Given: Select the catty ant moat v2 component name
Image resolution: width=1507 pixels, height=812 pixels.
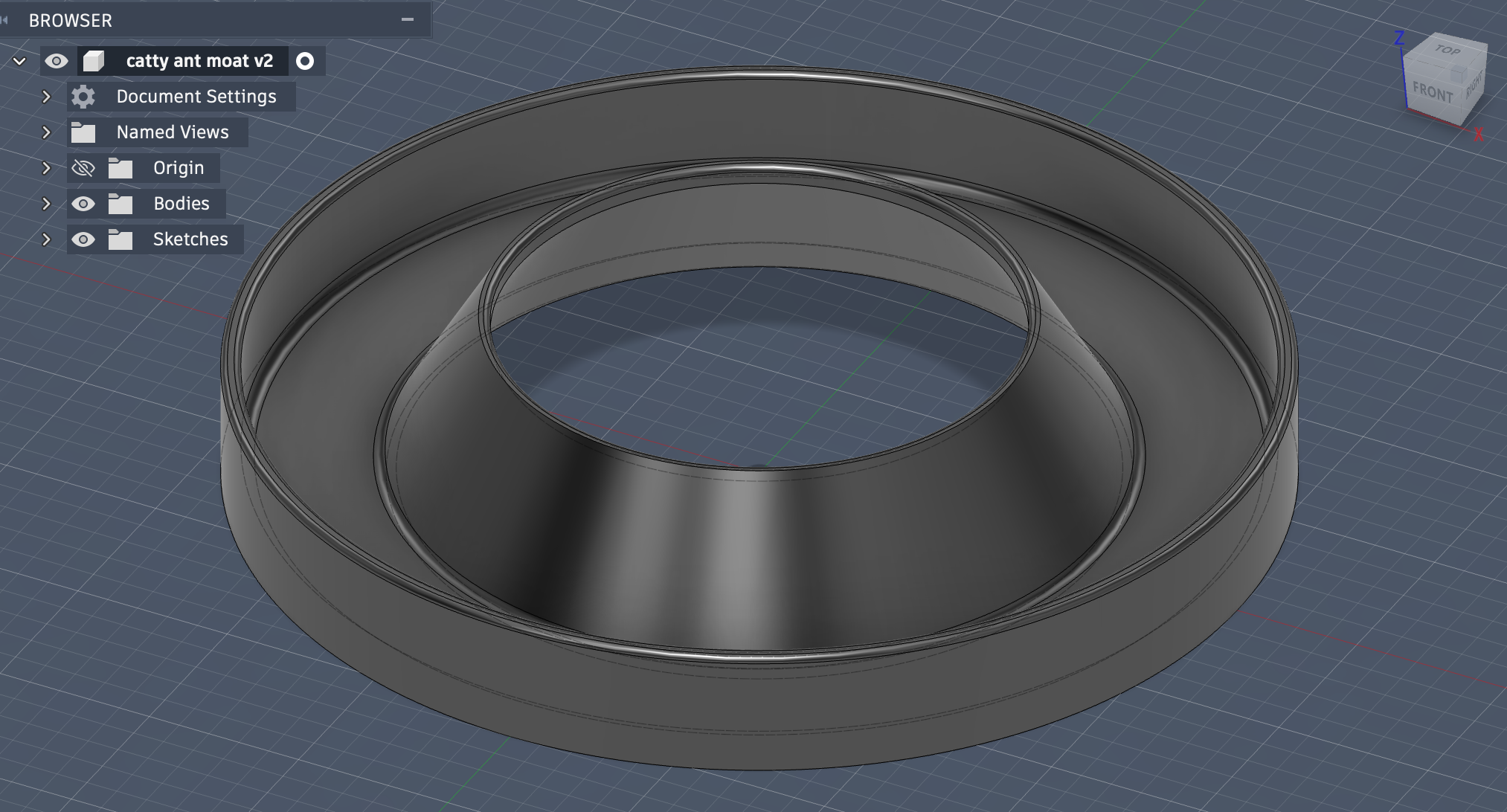Looking at the screenshot, I should pyautogui.click(x=199, y=61).
